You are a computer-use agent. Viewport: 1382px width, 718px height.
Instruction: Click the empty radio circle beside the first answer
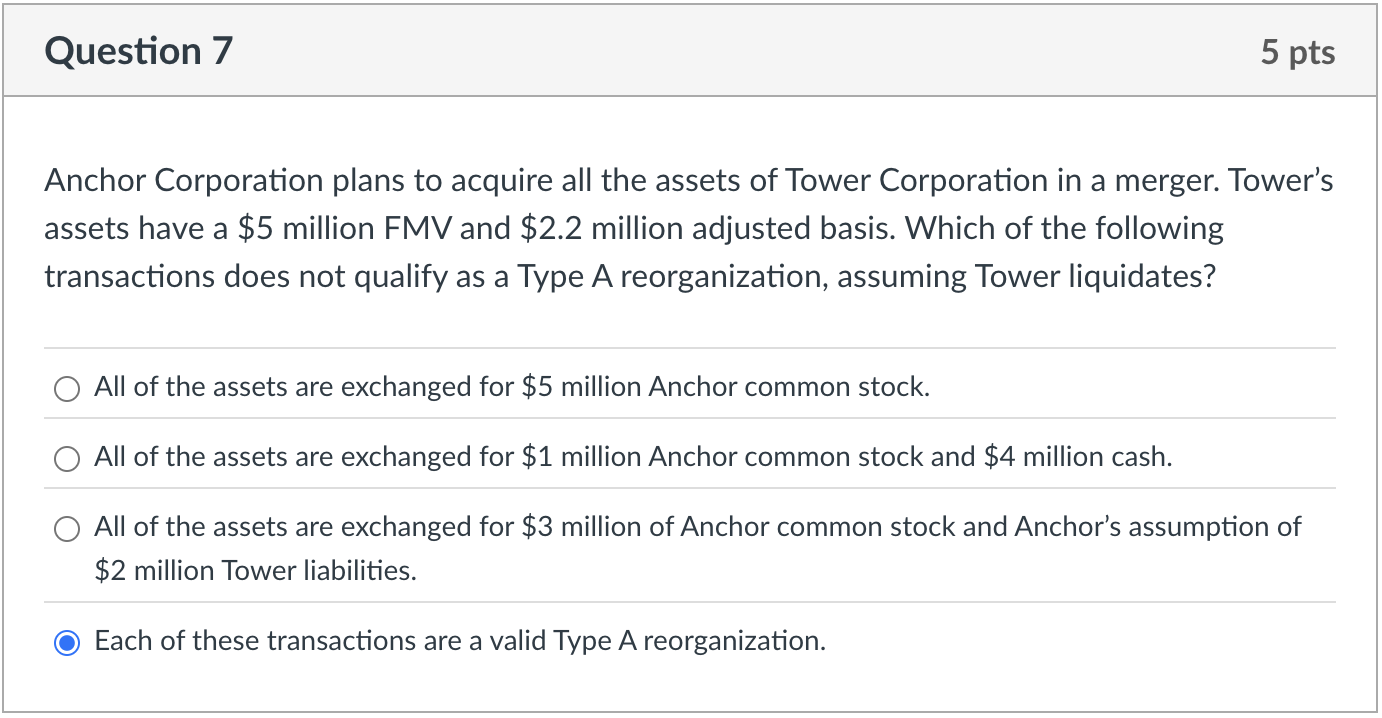point(66,388)
